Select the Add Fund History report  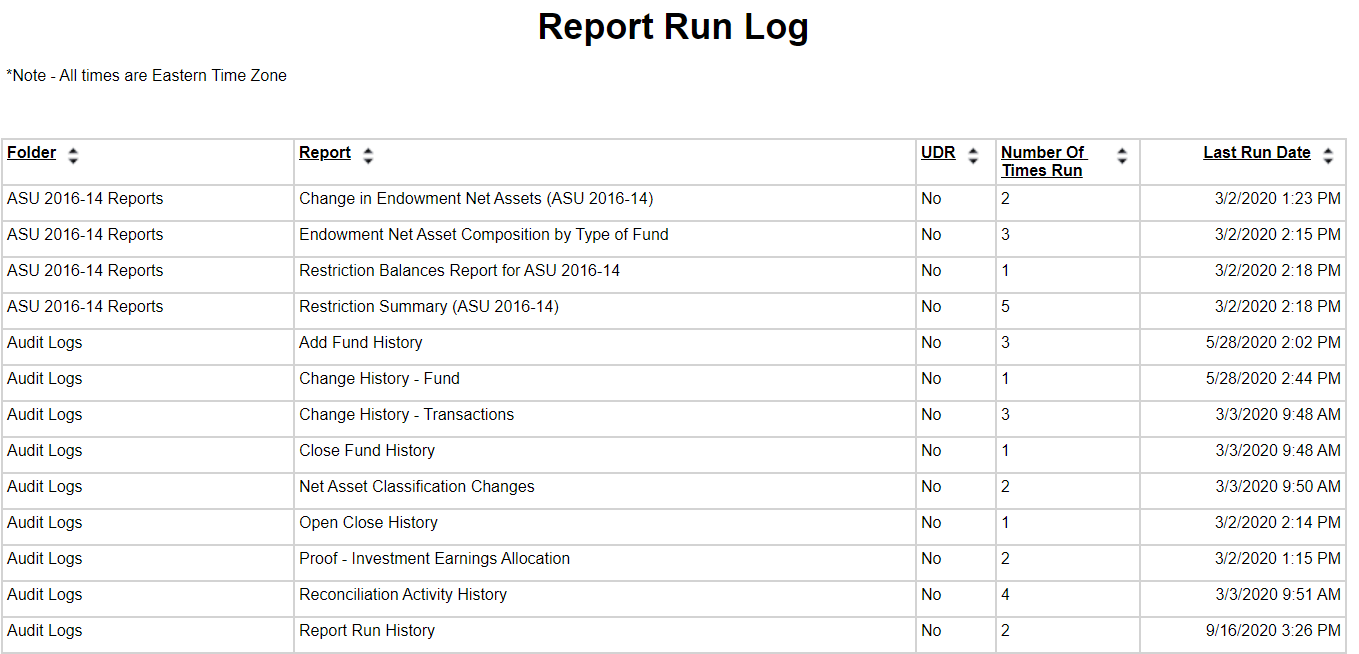point(361,343)
